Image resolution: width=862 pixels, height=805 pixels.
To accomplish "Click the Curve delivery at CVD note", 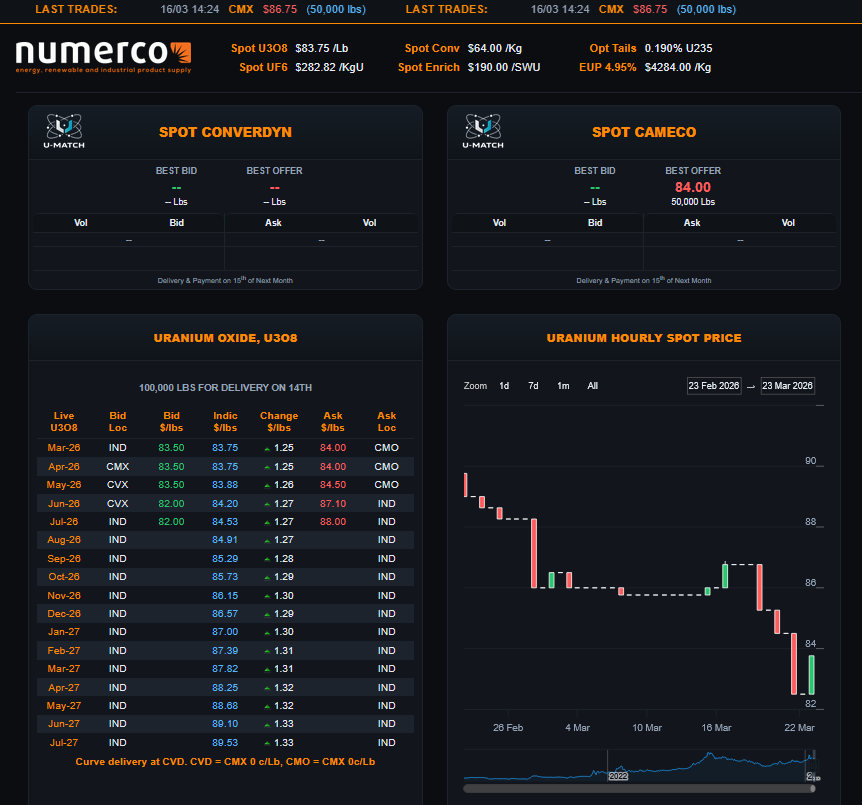I will click(225, 762).
